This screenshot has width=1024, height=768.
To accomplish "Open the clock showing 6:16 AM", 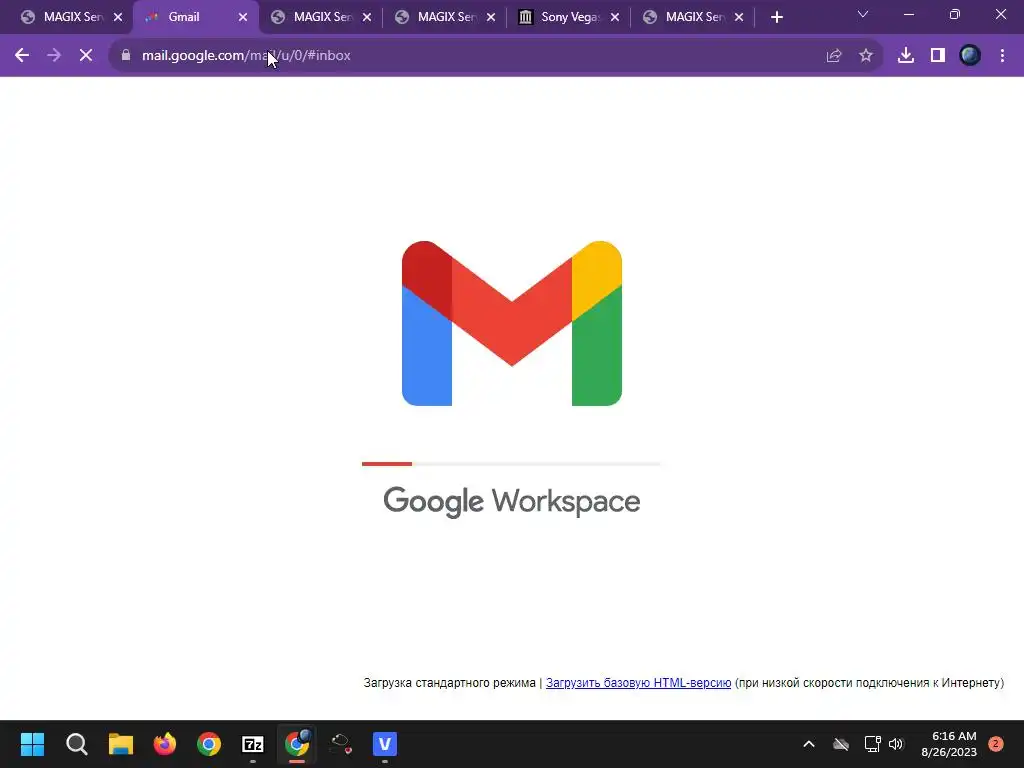I will tap(949, 744).
